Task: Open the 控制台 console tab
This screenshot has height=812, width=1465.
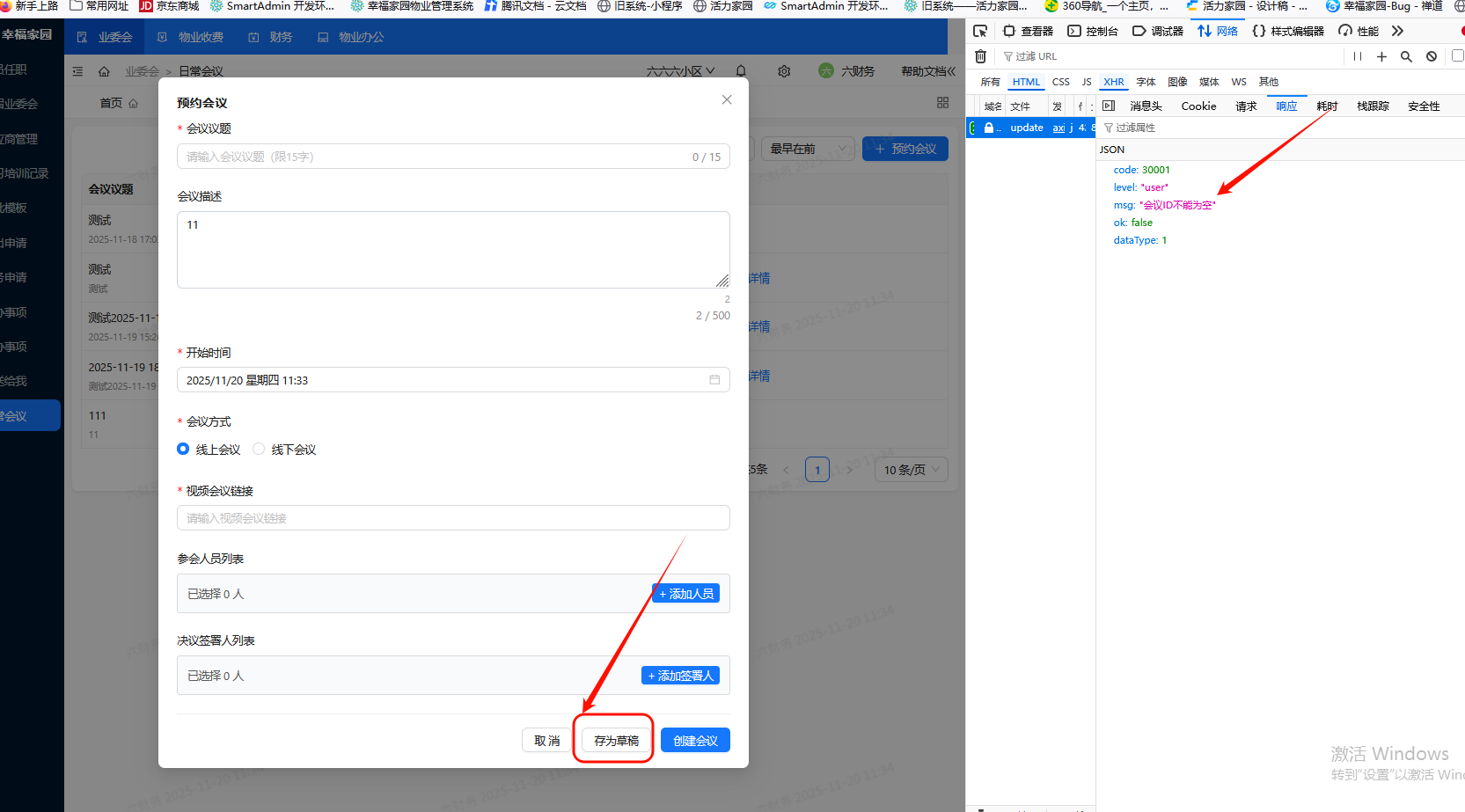Action: pyautogui.click(x=1093, y=31)
